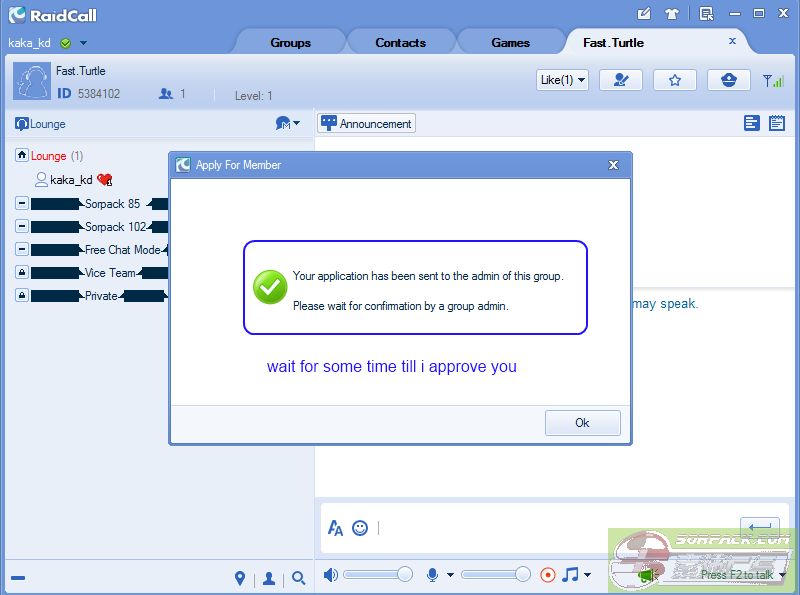Open the Contacts tab
This screenshot has width=800, height=595.
tap(401, 43)
